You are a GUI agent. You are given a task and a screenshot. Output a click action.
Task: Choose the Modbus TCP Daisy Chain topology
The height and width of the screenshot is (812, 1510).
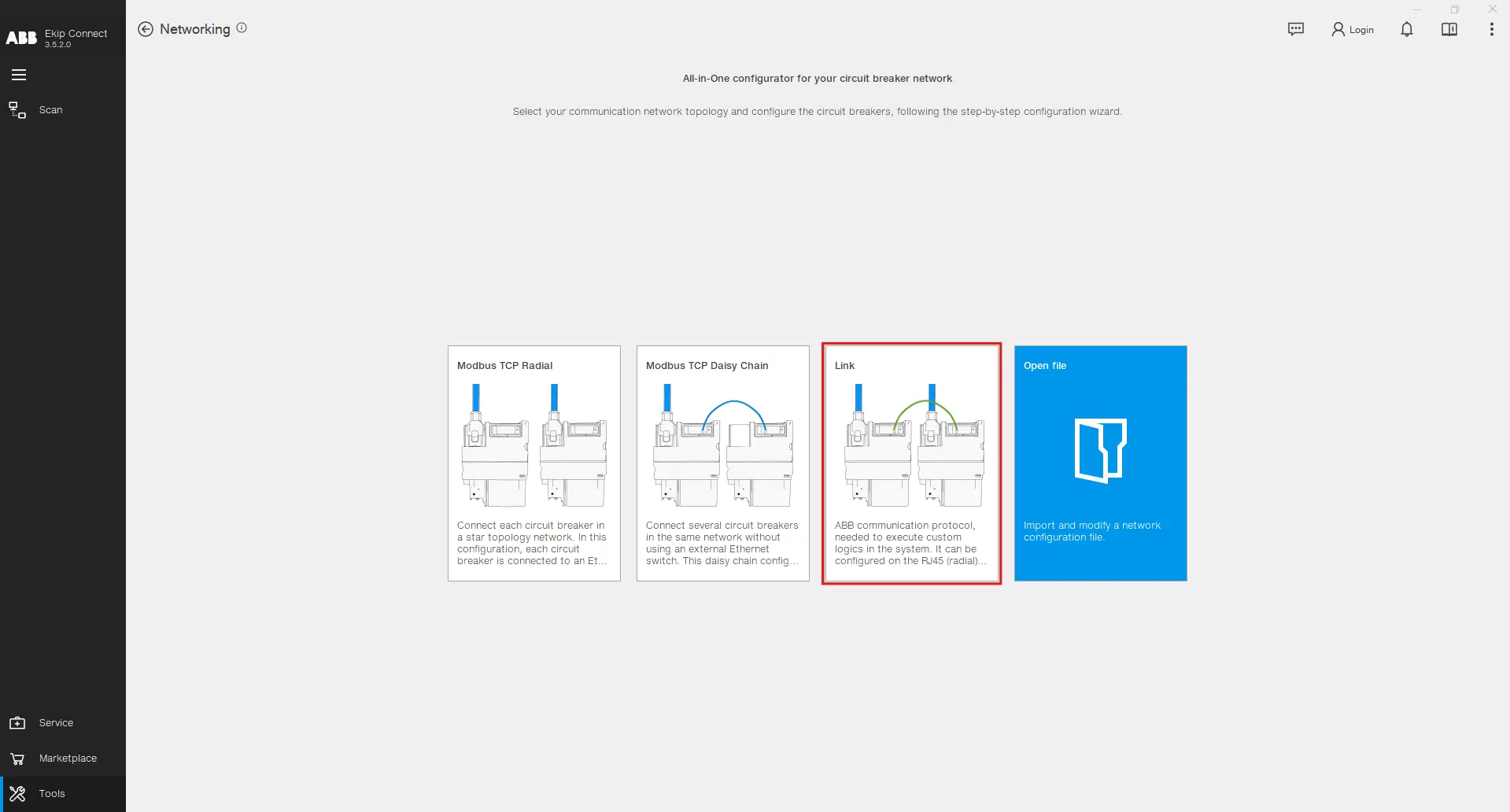click(x=722, y=463)
